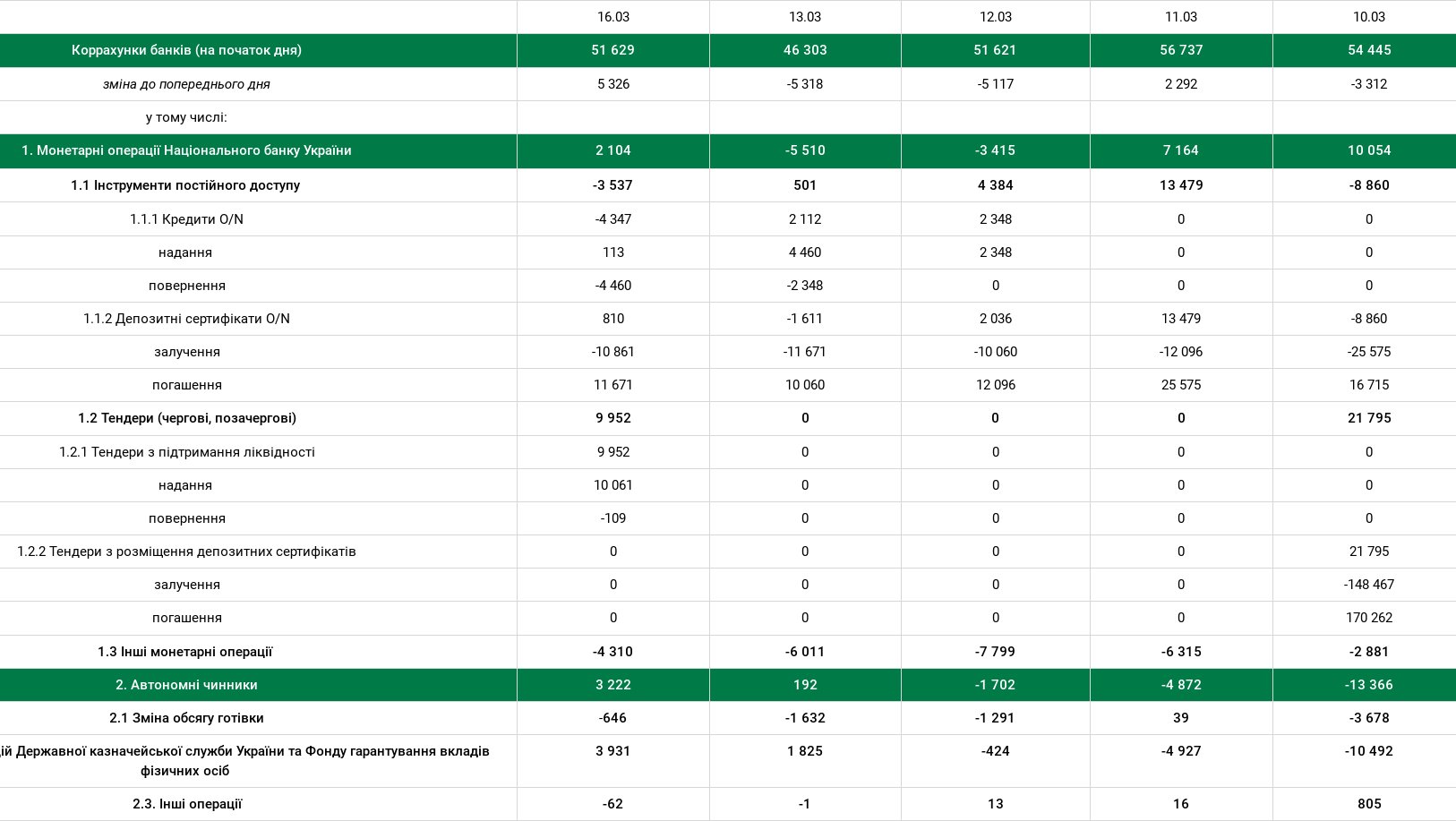Select the value 7 164 cell
Viewport: 1456px width, 821px height.
(x=1181, y=150)
